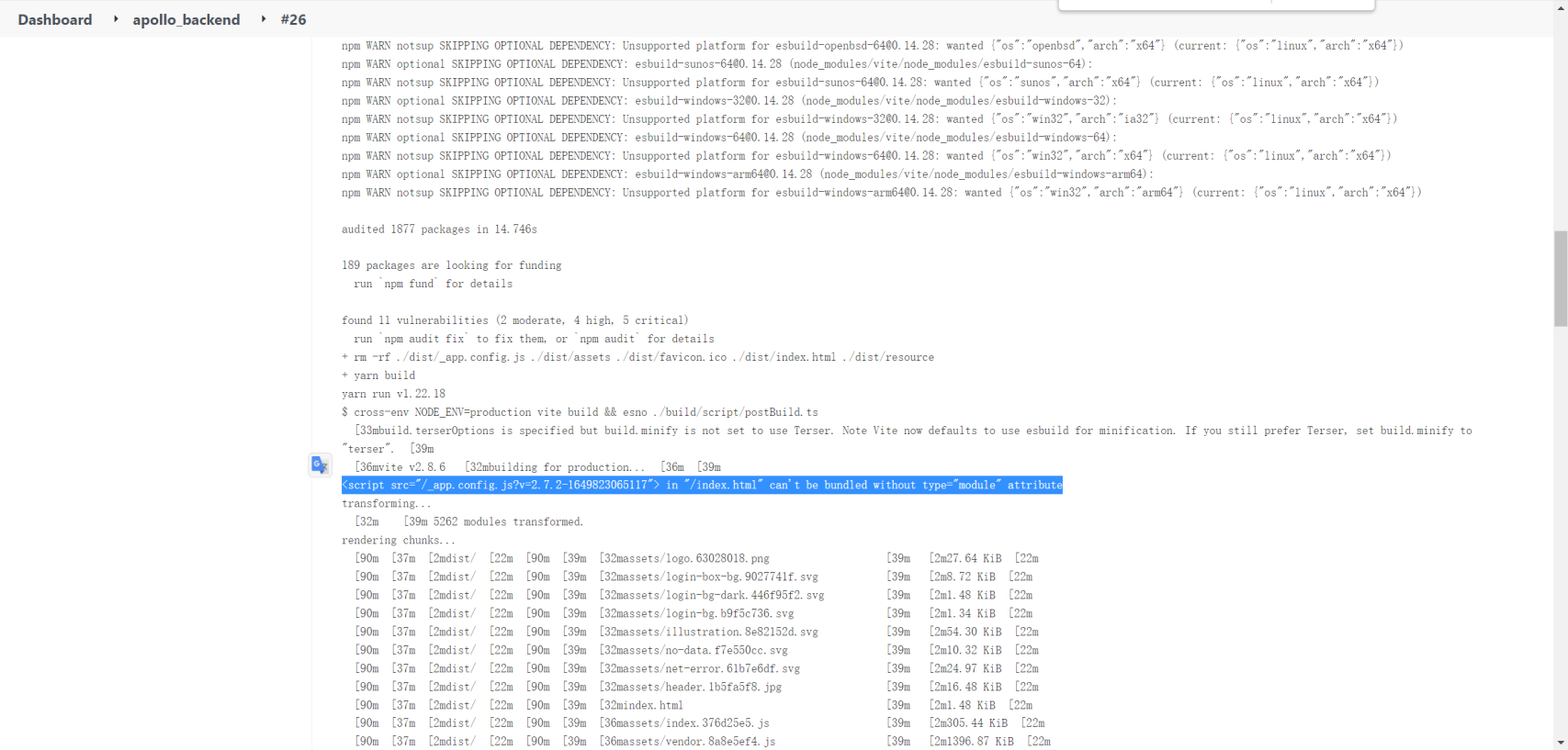
Task: Click the Google Translate popup icon
Action: click(320, 465)
